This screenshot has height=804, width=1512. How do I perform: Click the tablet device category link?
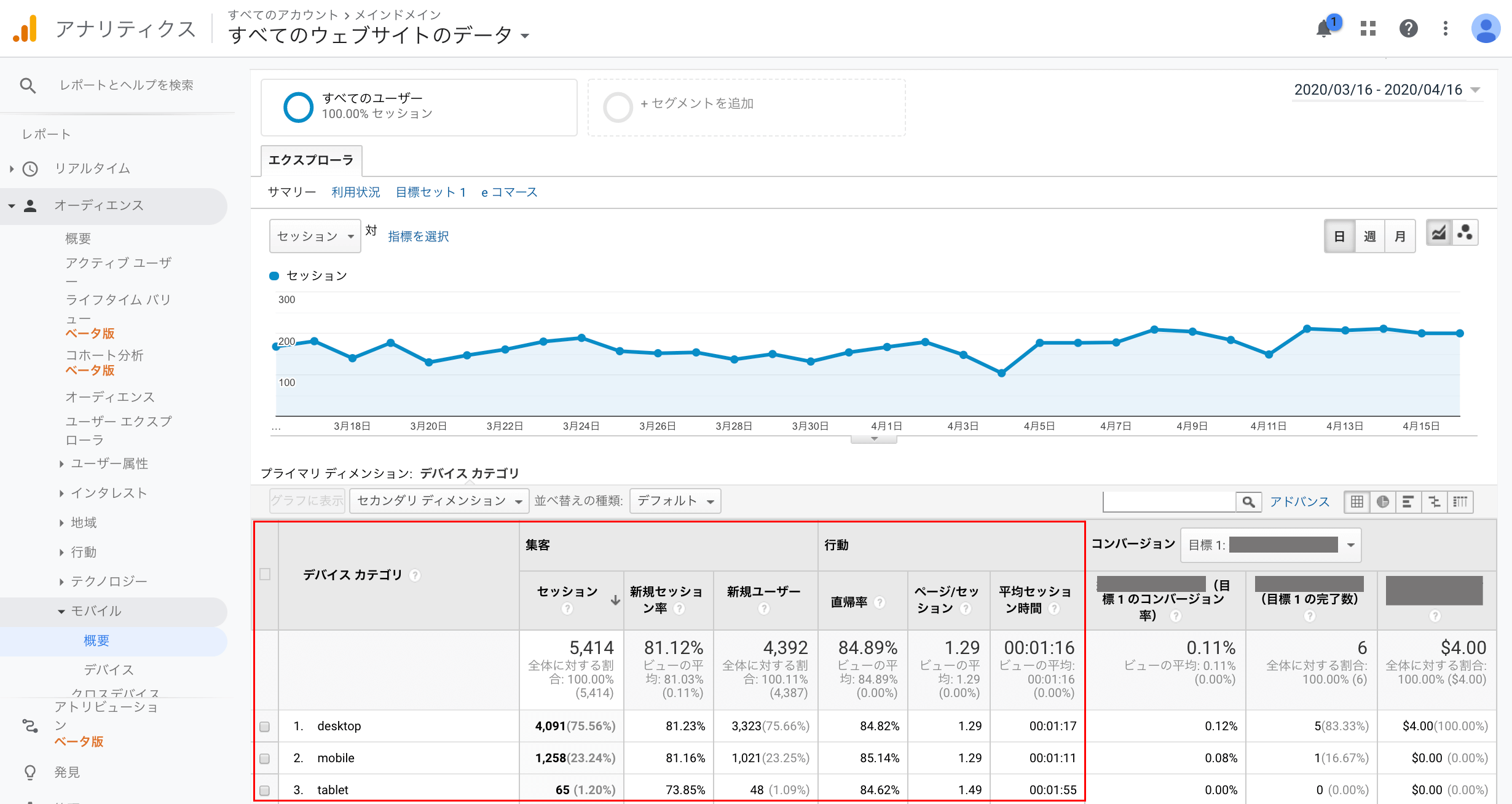click(x=333, y=790)
